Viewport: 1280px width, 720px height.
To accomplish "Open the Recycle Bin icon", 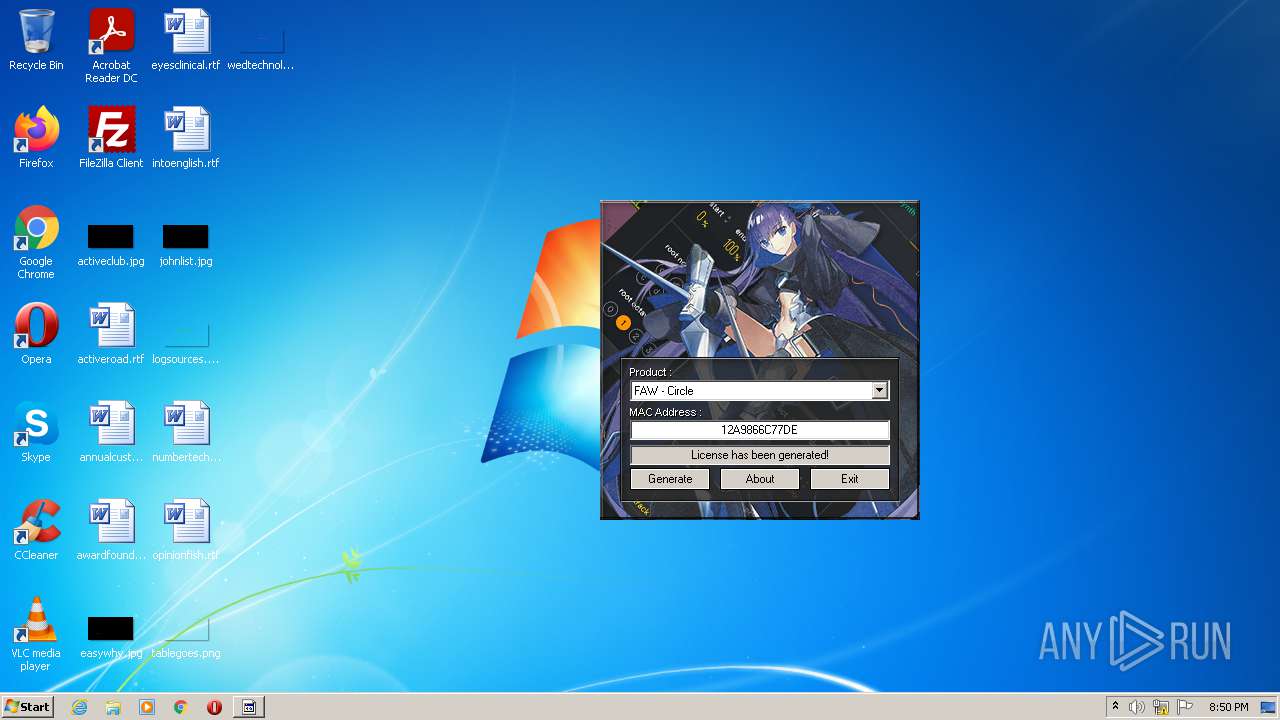I will point(36,40).
